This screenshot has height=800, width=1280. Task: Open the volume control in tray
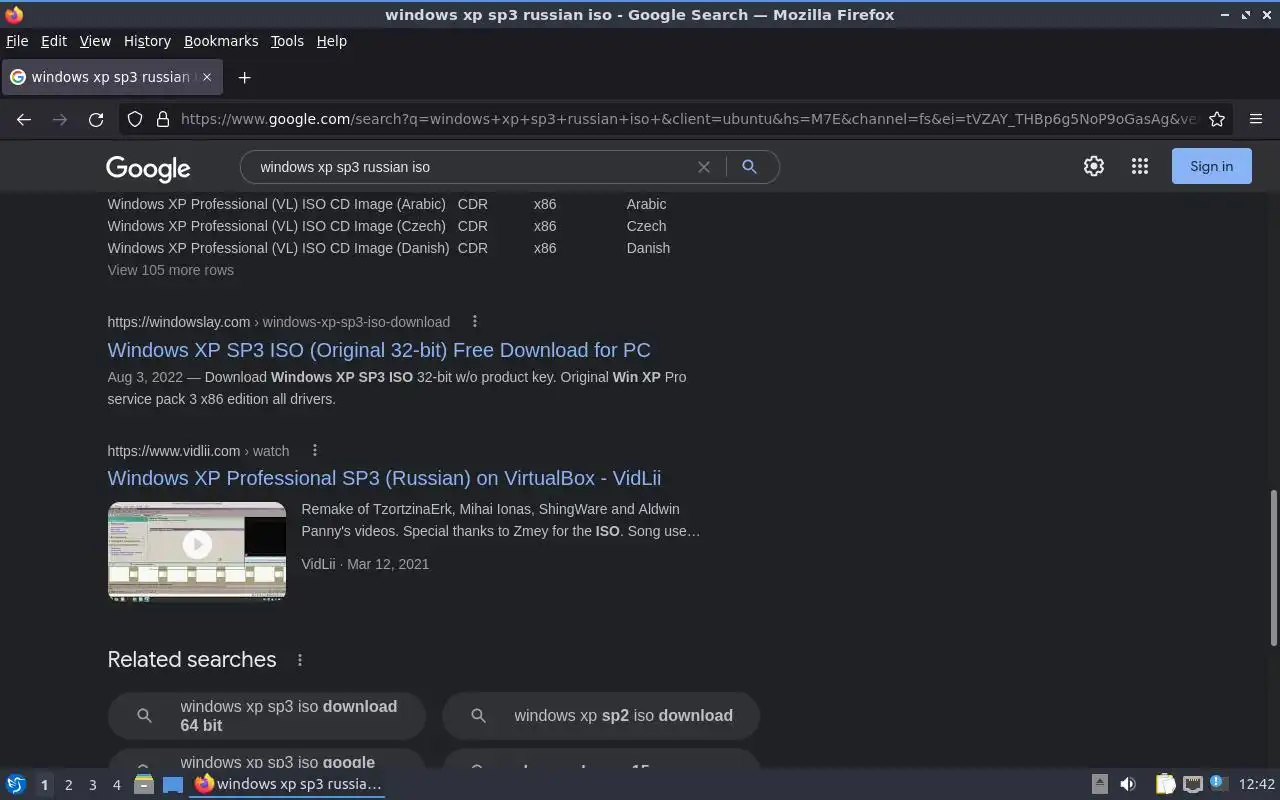tap(1128, 784)
